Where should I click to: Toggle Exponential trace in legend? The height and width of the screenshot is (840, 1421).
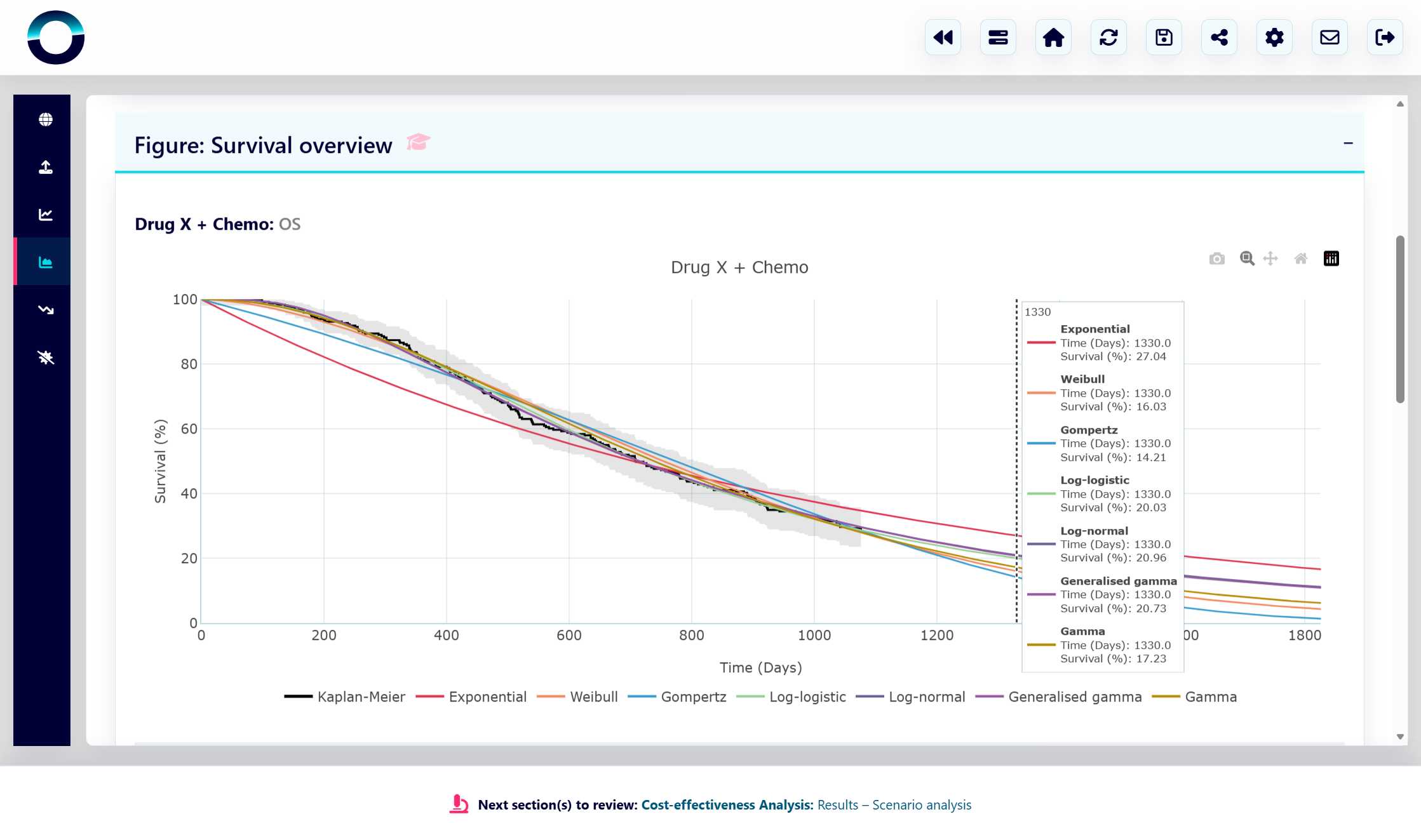click(x=471, y=697)
